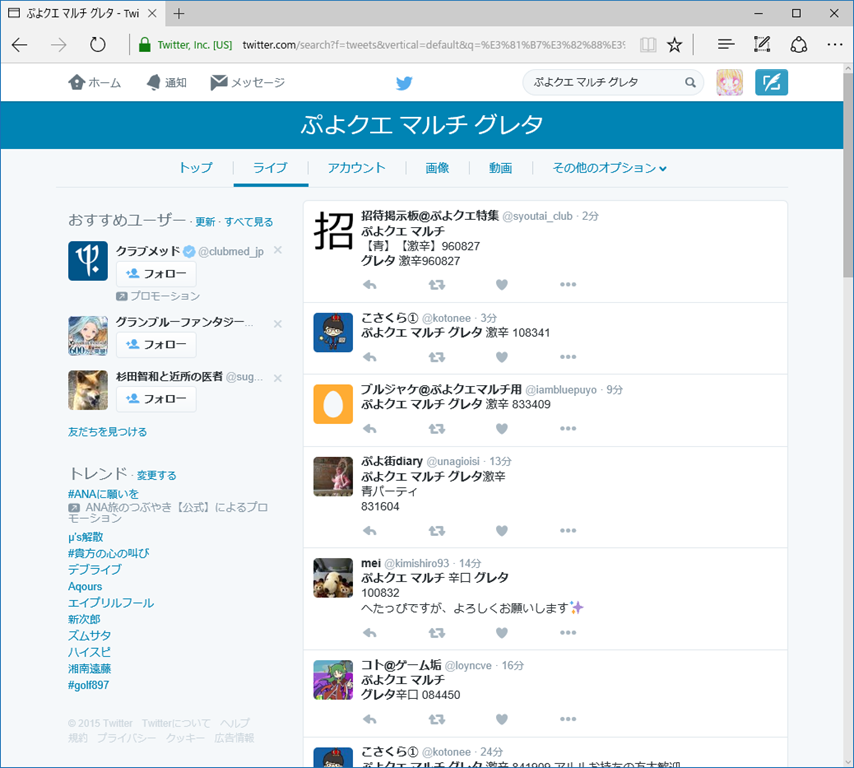Follow グランブルーファンタジー account

click(156, 344)
